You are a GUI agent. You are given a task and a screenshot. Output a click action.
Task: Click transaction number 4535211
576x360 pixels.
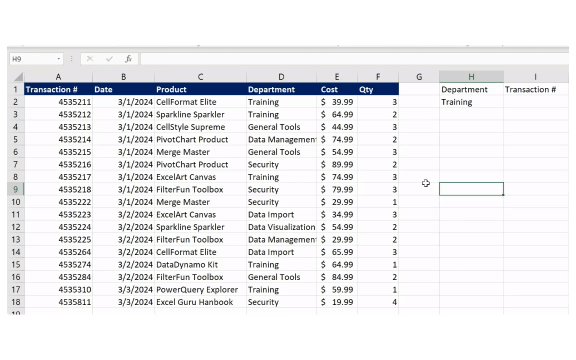(58, 102)
